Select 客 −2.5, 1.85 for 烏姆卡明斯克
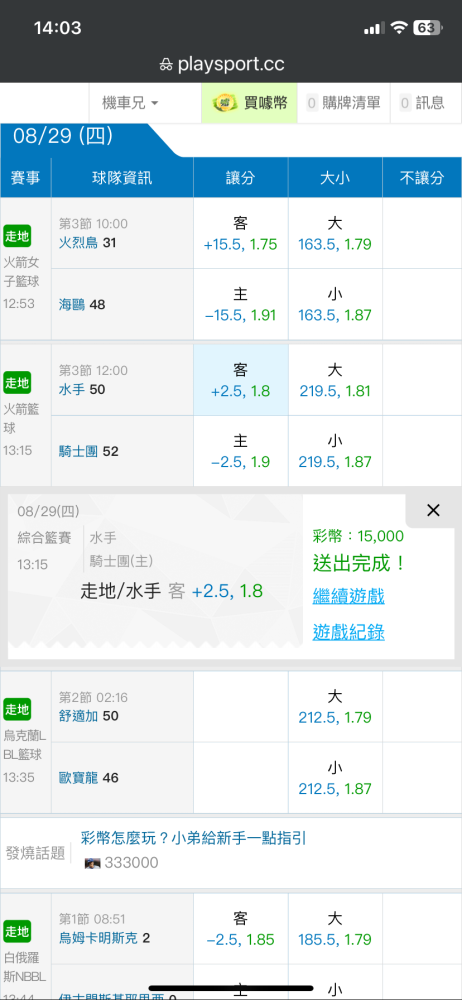The width and height of the screenshot is (462, 1000). tap(241, 929)
